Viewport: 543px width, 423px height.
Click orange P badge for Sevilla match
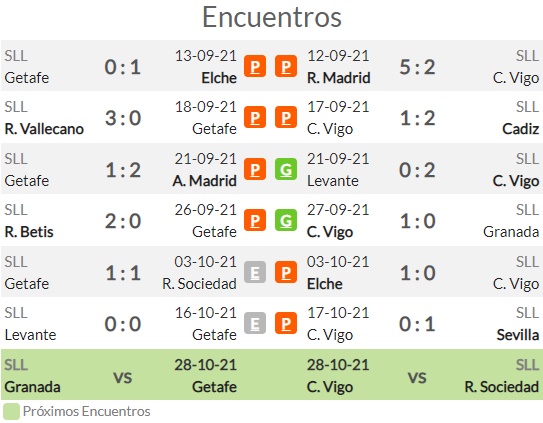(286, 323)
